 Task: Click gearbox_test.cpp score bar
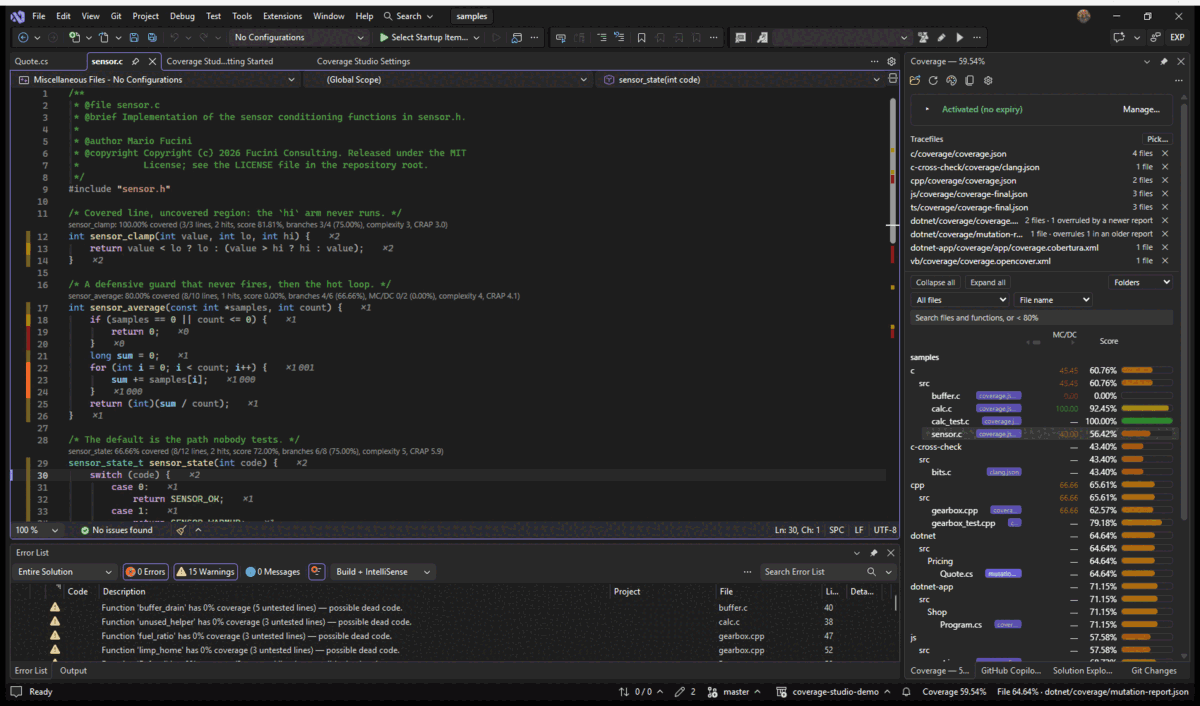point(1146,523)
